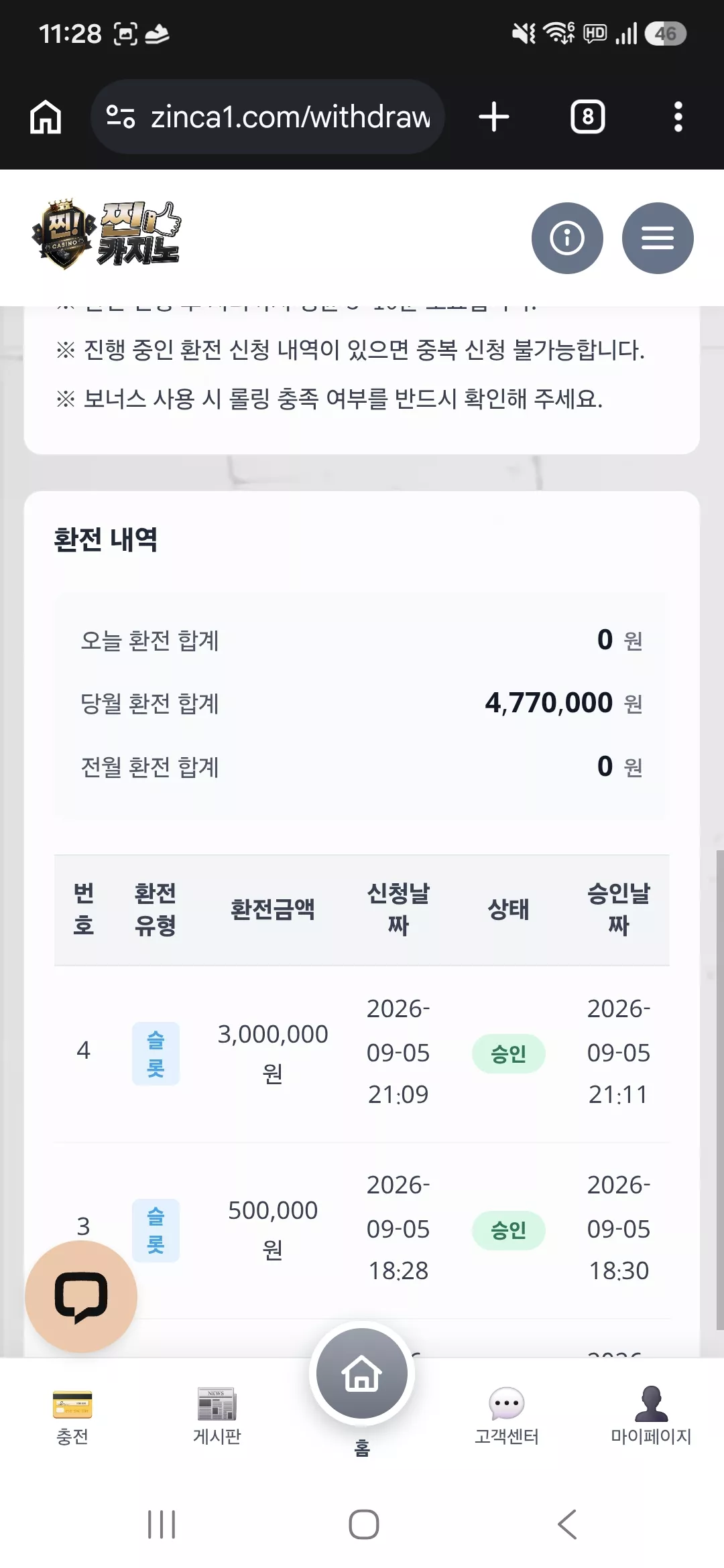Open the tab switcher showing 8 tabs
This screenshot has height=1568, width=724.
pyautogui.click(x=588, y=117)
